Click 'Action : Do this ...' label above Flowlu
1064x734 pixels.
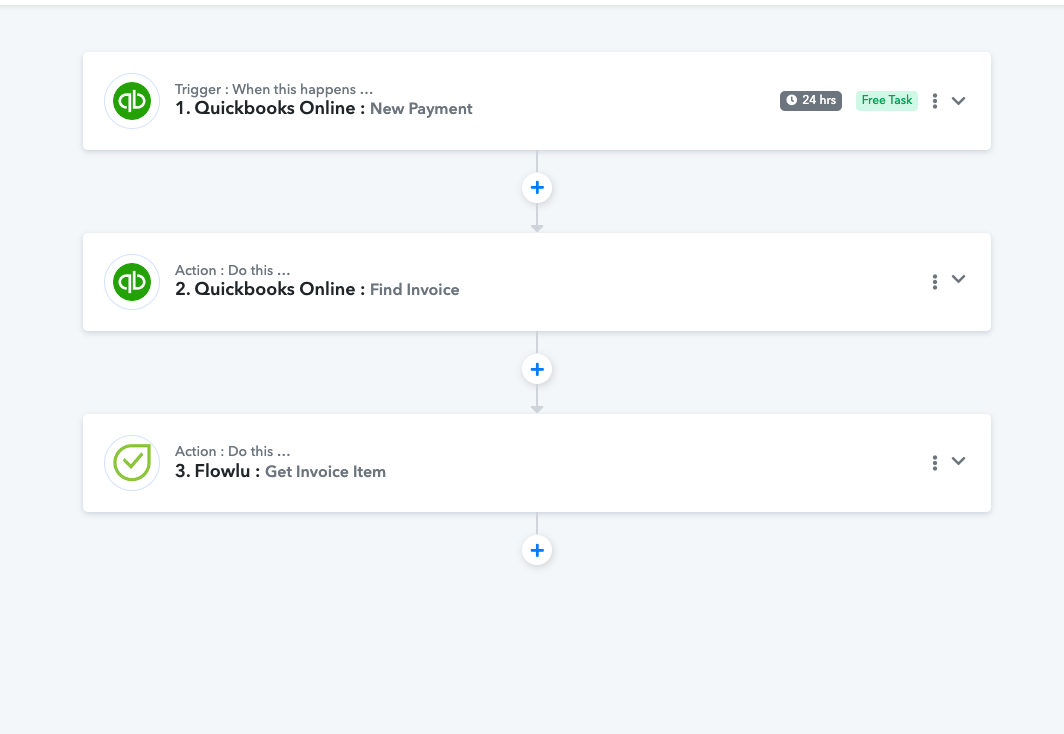pyautogui.click(x=233, y=452)
